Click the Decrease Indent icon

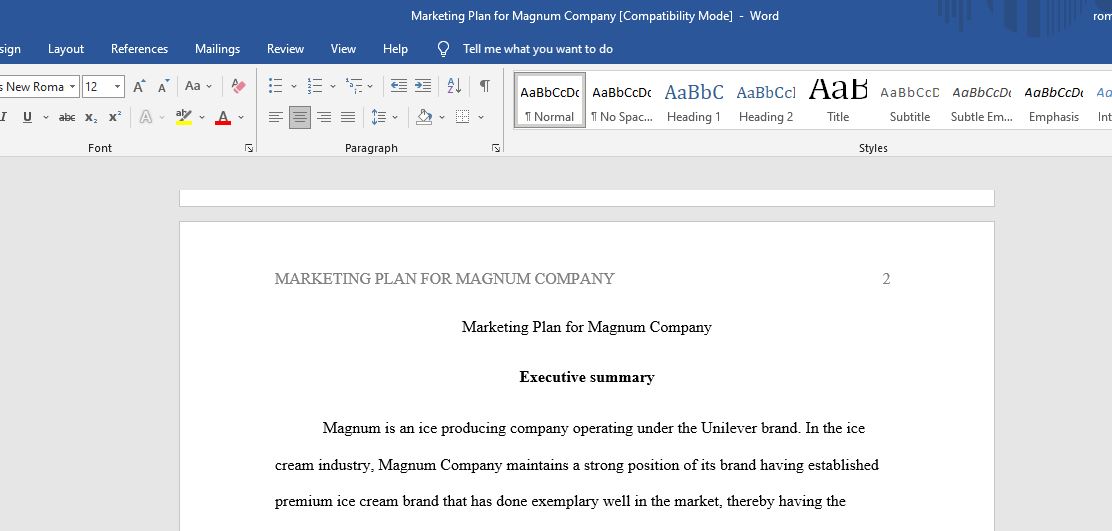(x=399, y=86)
